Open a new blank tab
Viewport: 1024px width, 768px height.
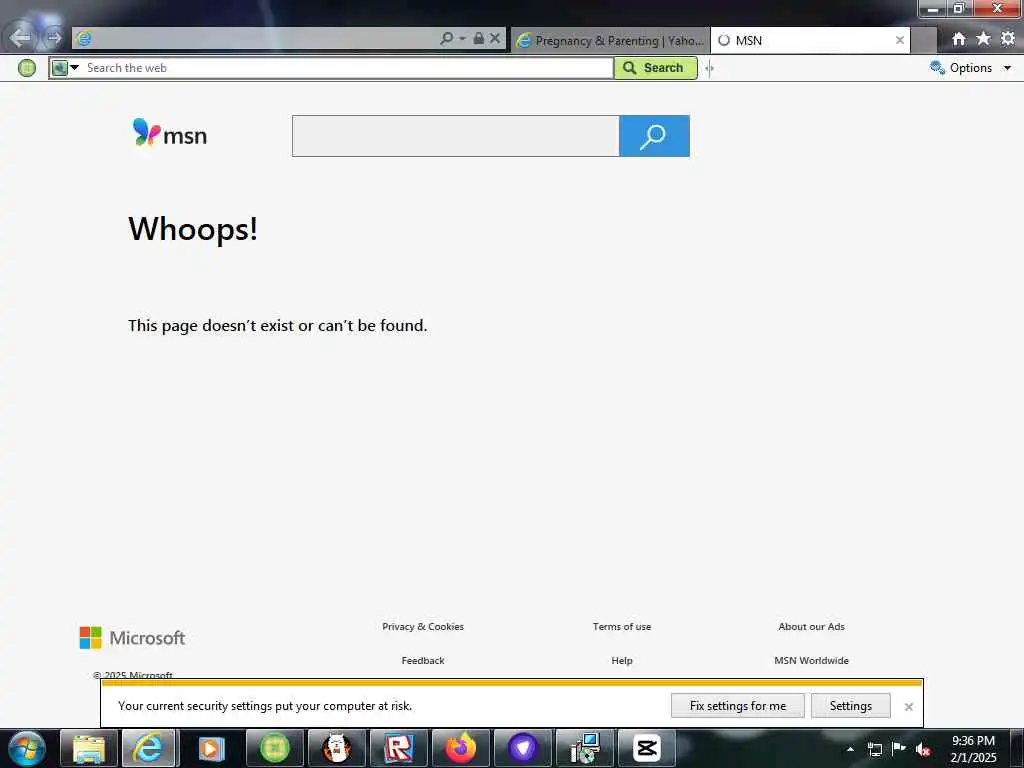pyautogui.click(x=923, y=40)
